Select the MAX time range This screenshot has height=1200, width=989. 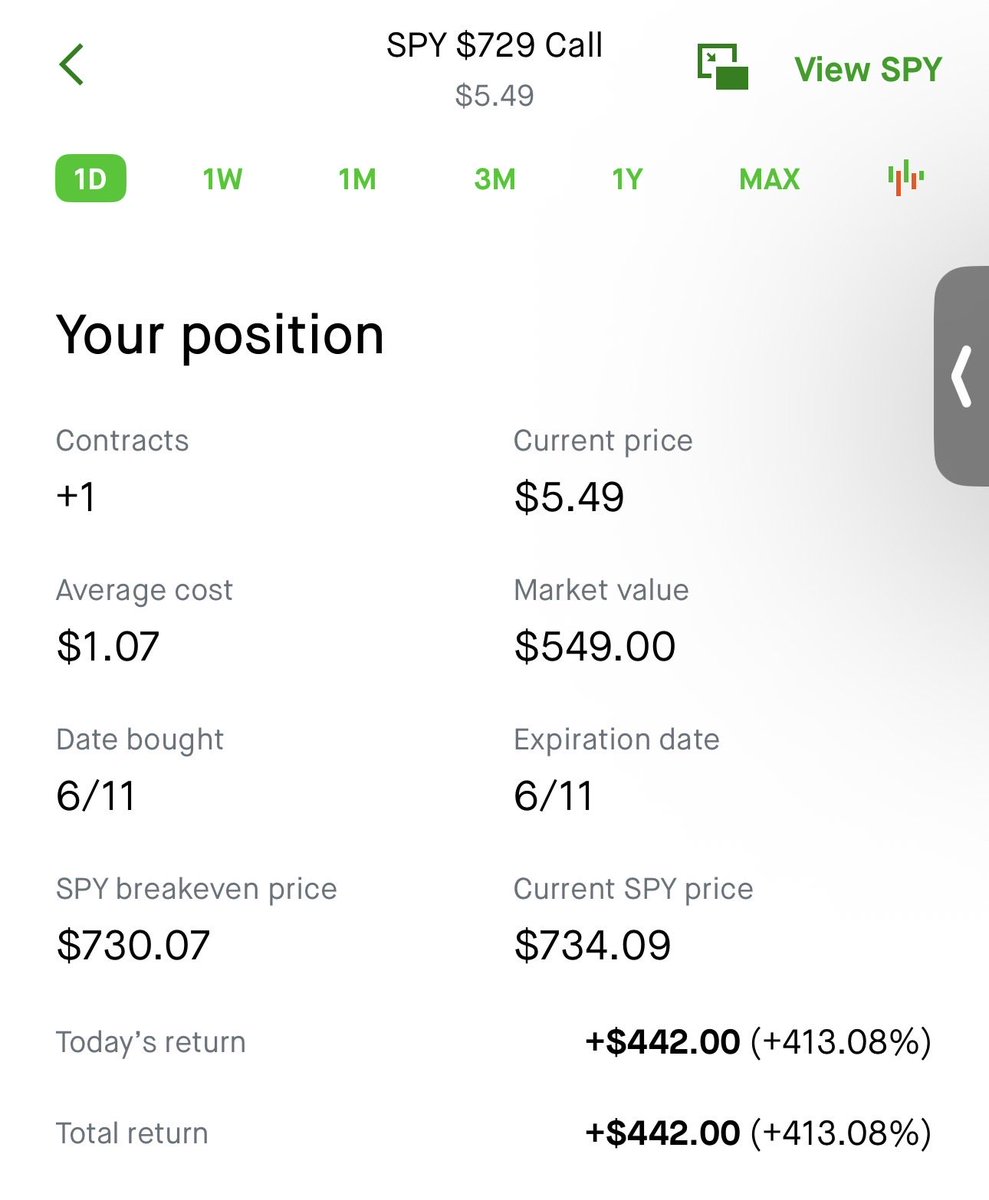coord(769,180)
